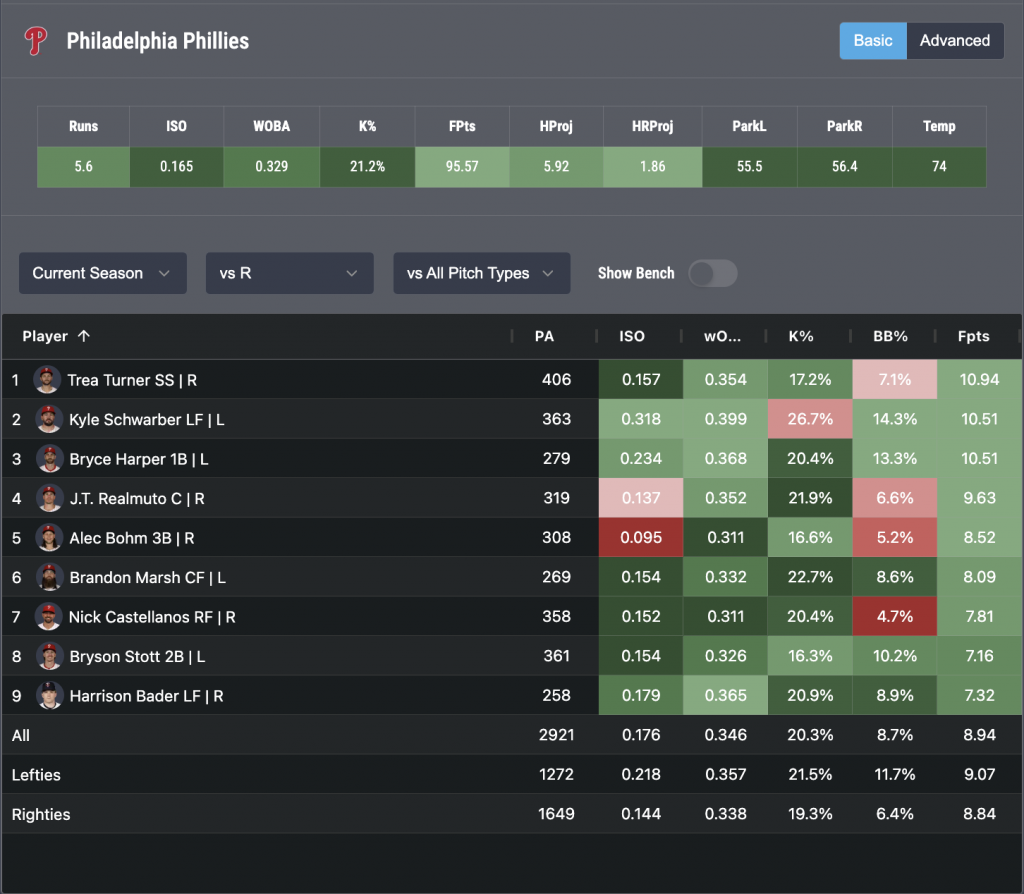This screenshot has width=1024, height=894.
Task: Sort by the K% column header
Action: [x=800, y=336]
